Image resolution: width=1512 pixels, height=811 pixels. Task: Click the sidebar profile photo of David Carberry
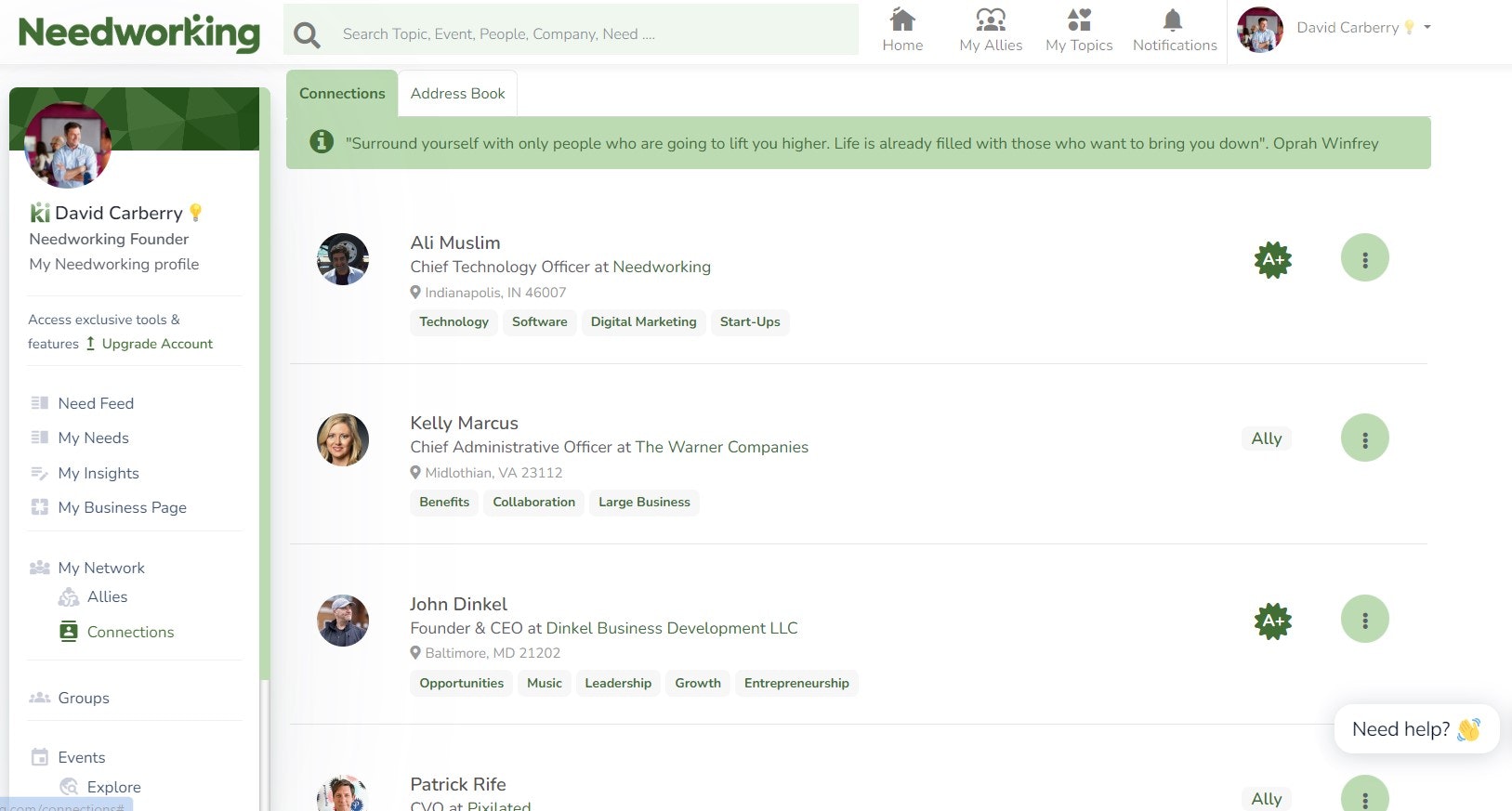click(x=68, y=145)
